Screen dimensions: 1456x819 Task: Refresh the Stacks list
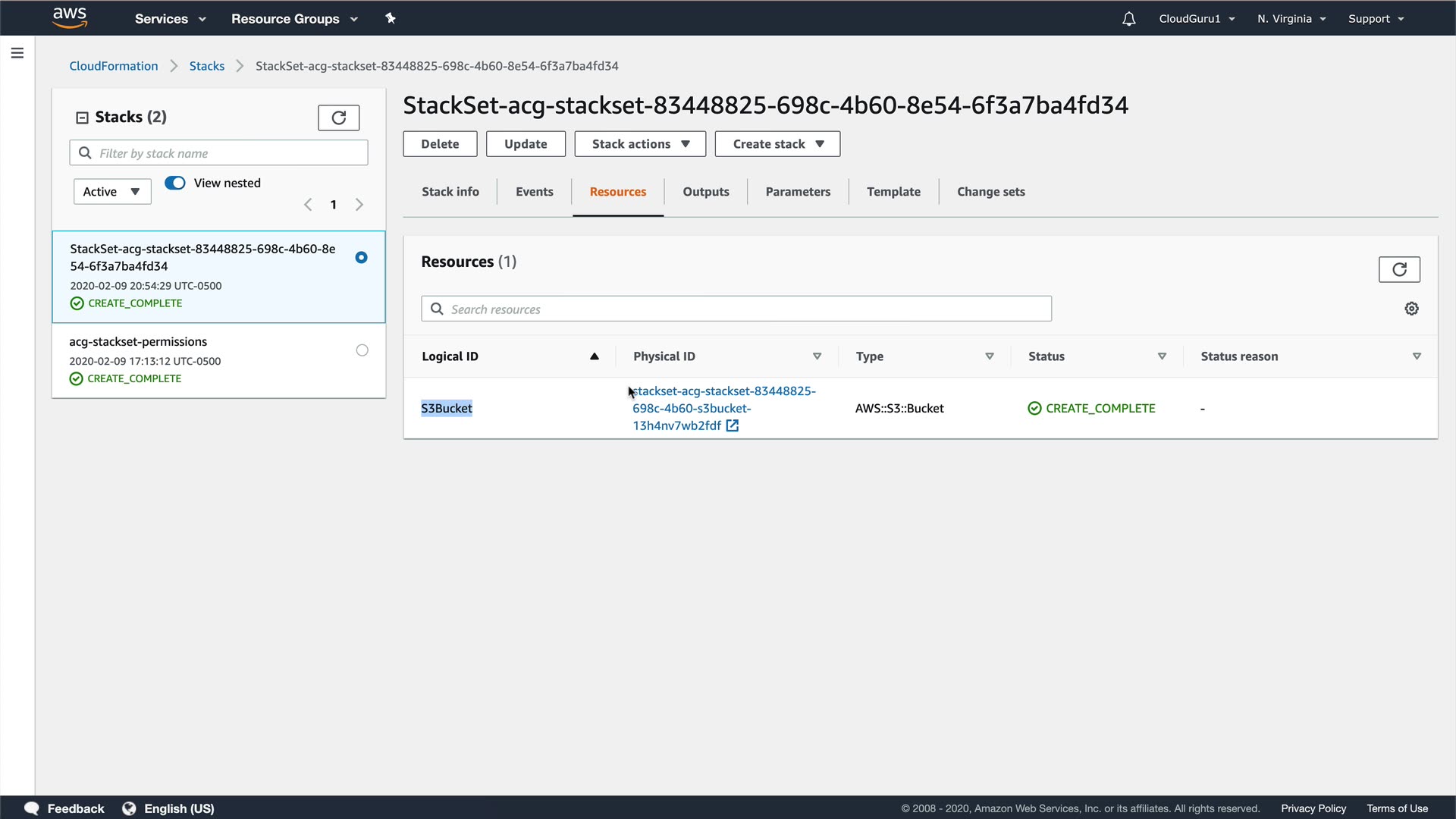(338, 118)
